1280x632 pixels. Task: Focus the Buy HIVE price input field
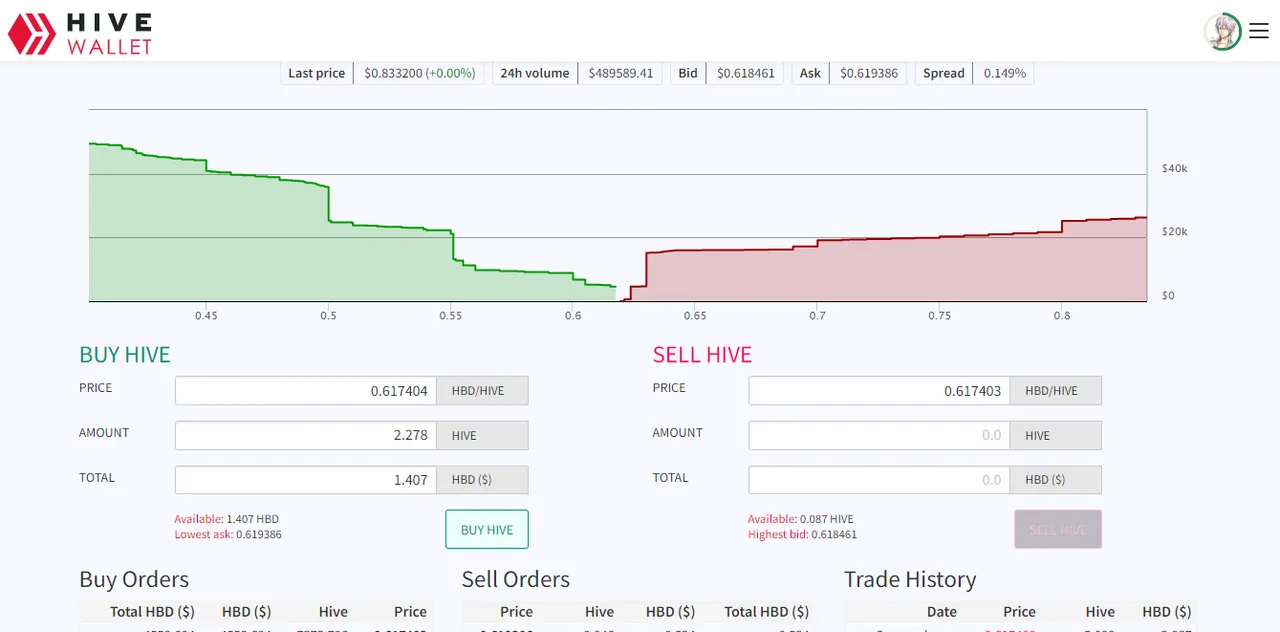pos(306,391)
